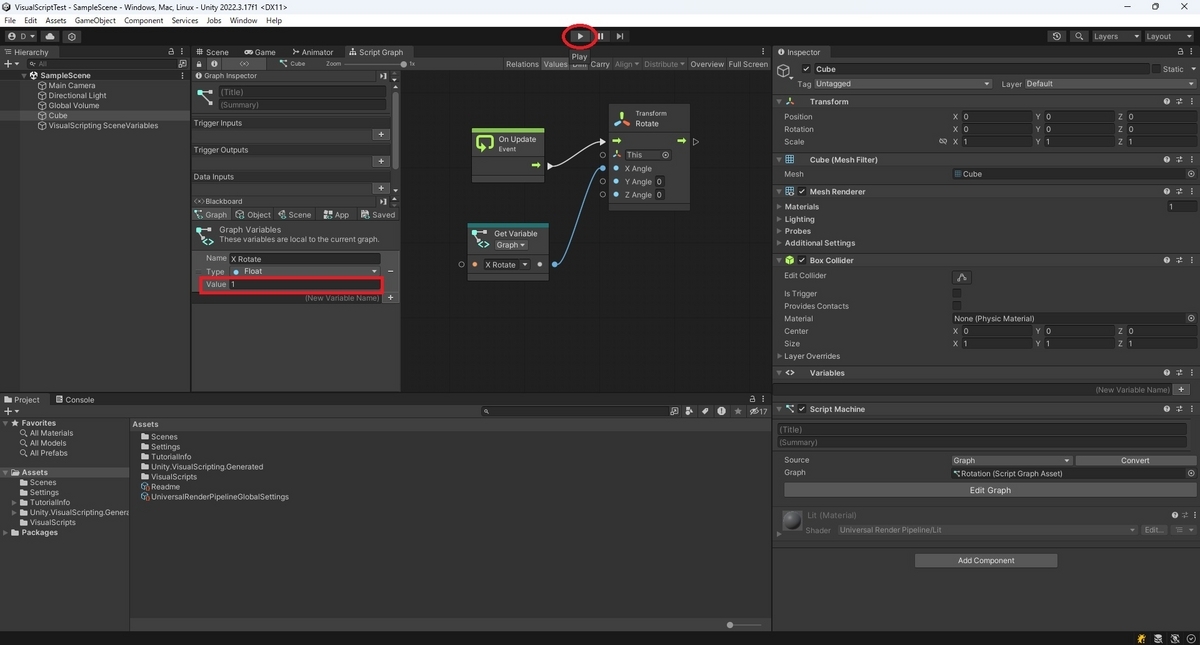Image resolution: width=1200 pixels, height=645 pixels.
Task: Open the Hierarchy create (+) menu
Action: point(11,63)
